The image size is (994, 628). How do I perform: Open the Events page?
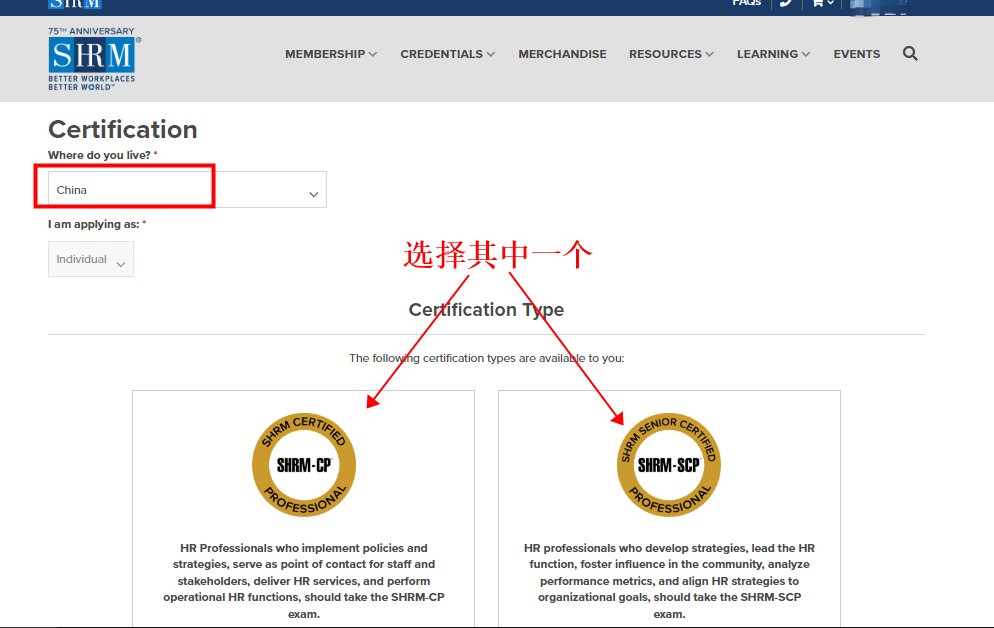pos(856,54)
